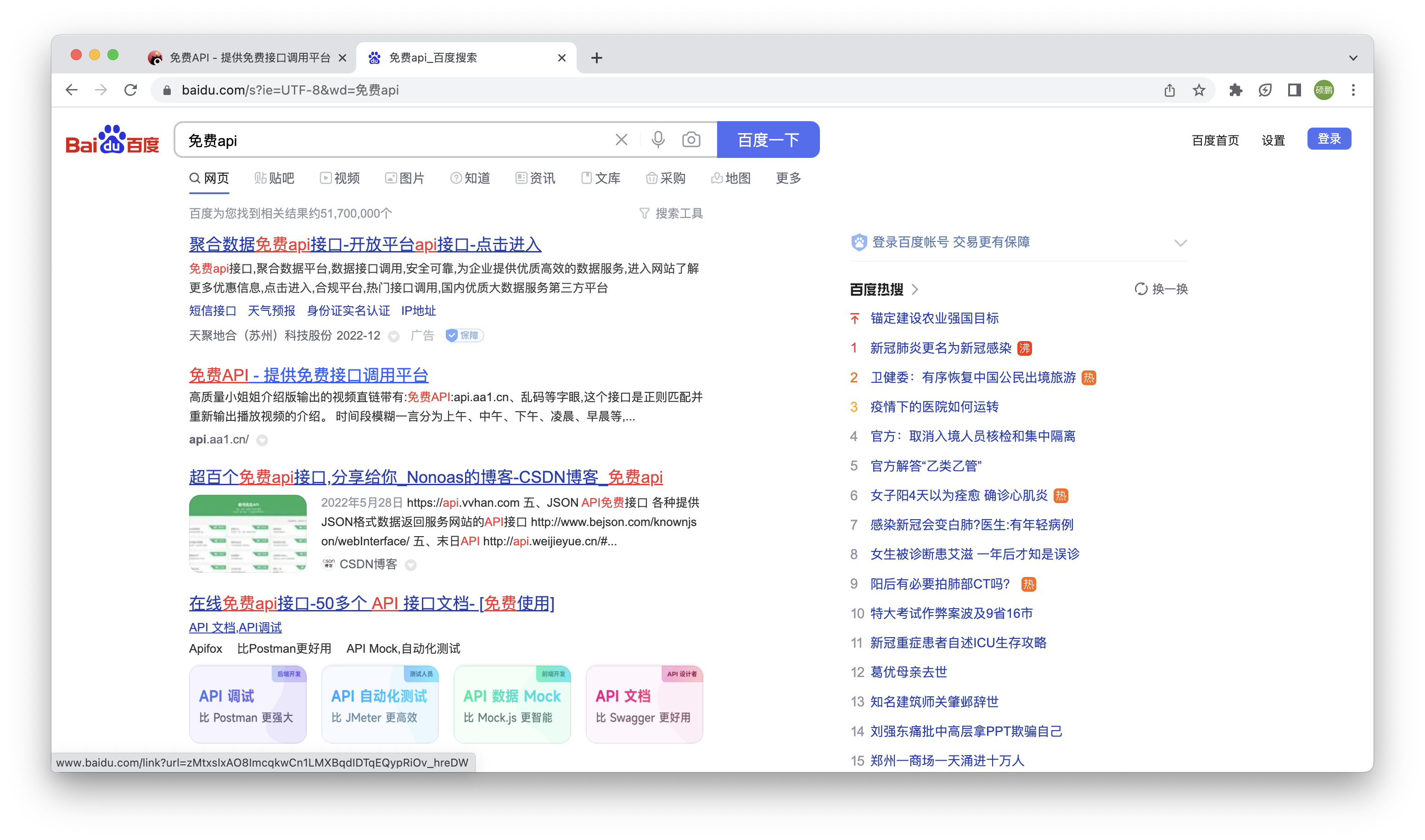Click the shield icon beside 登录百度帐号
This screenshot has width=1425, height=840.
coord(859,242)
